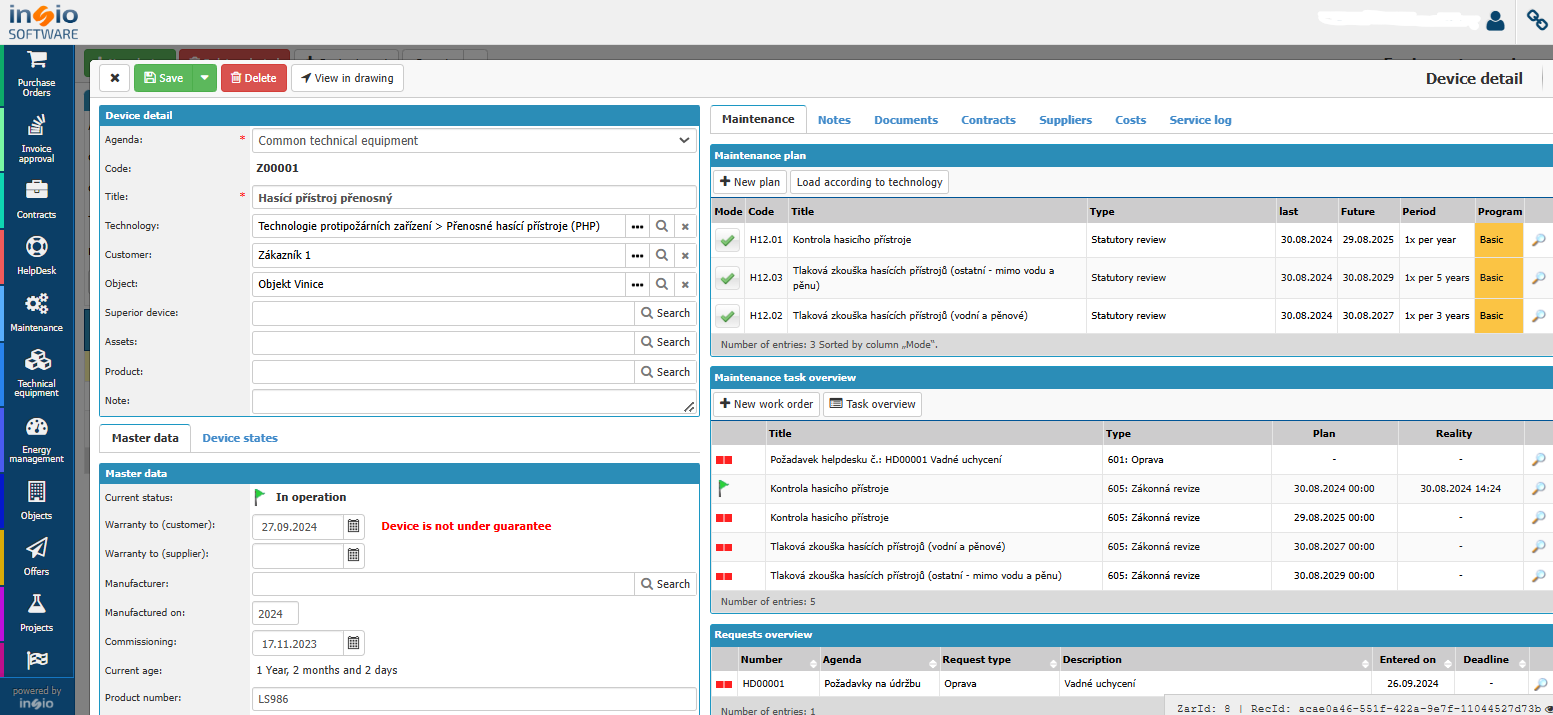
Task: Click inside the Note input field
Action: click(x=470, y=400)
